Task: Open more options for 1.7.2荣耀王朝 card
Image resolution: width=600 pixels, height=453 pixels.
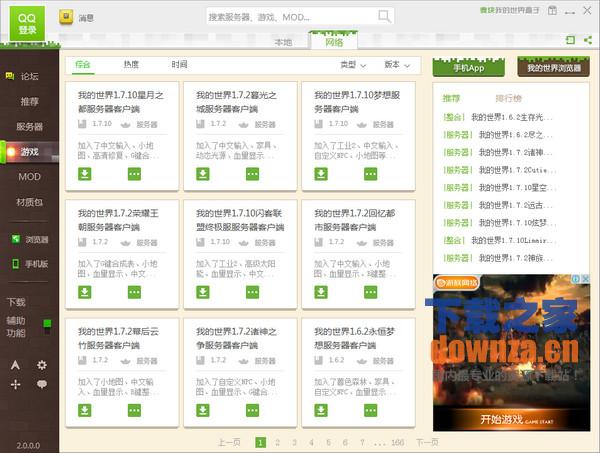Action: click(134, 292)
